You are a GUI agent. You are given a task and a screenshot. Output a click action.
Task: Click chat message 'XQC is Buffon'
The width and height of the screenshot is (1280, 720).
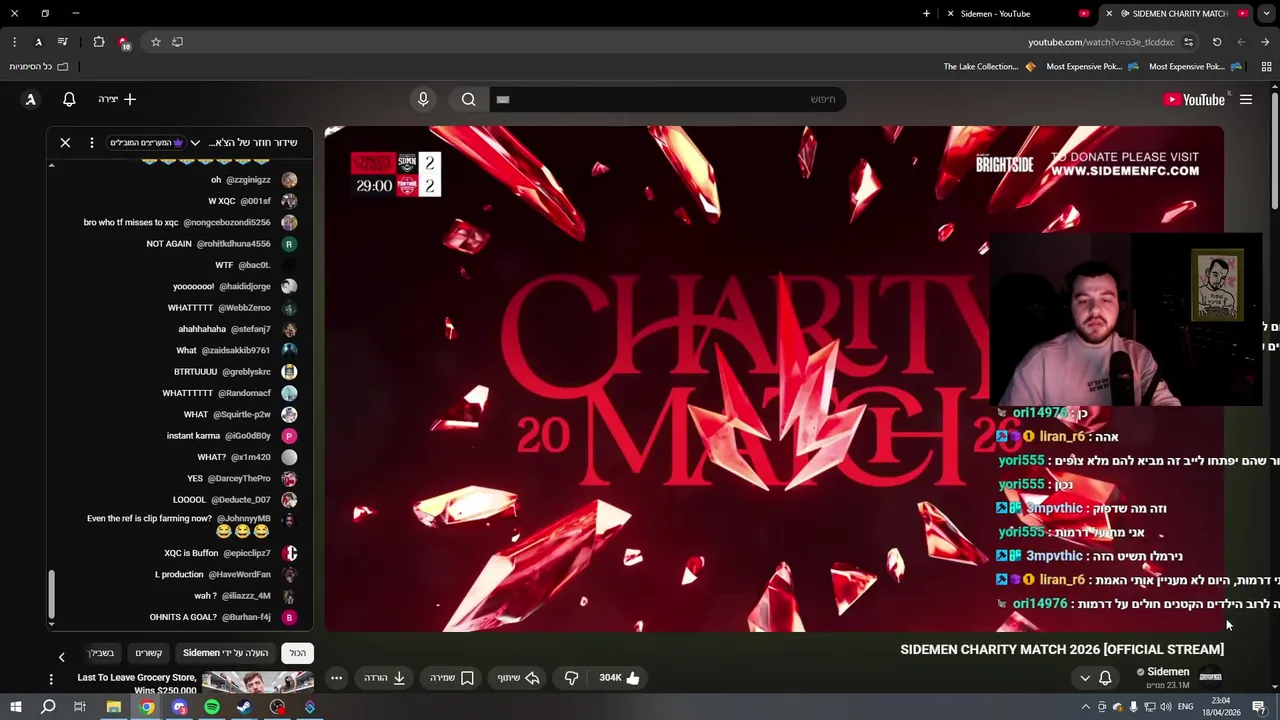[x=191, y=553]
